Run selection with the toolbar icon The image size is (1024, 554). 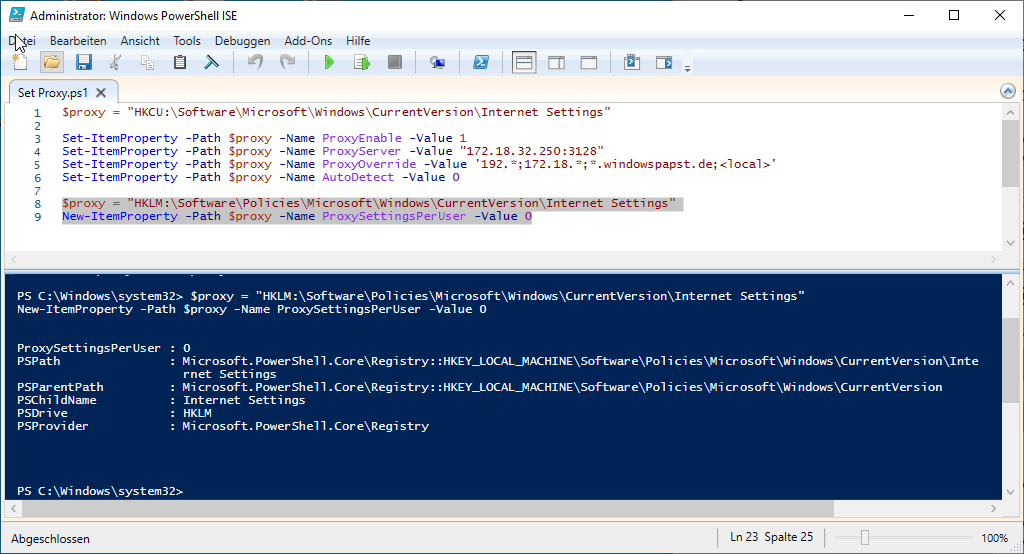361,62
